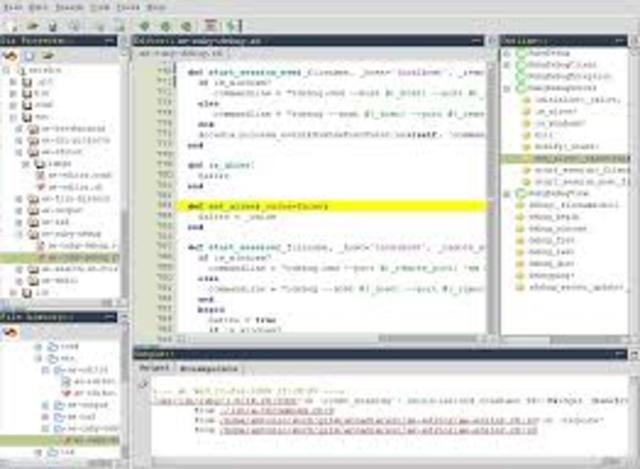Click the new document icon in project panel toolbar
The width and height of the screenshot is (640, 469).
(29, 55)
